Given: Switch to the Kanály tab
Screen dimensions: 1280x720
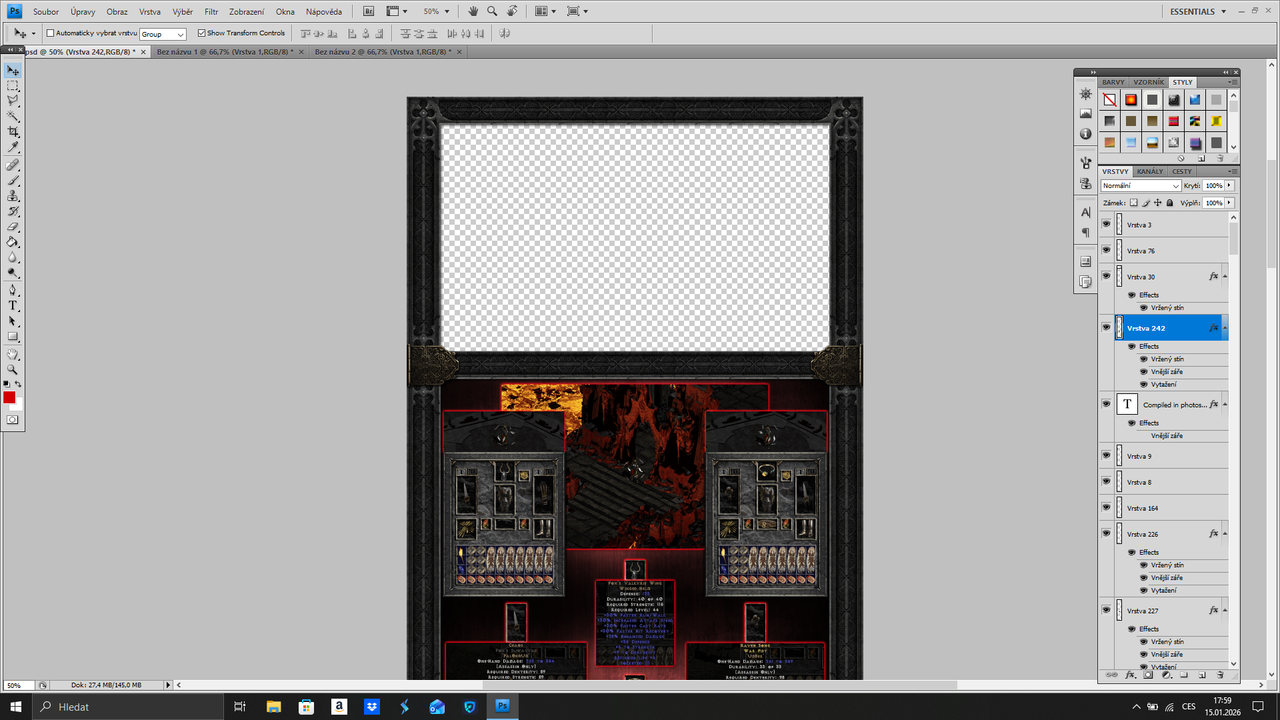Looking at the screenshot, I should pyautogui.click(x=1149, y=171).
